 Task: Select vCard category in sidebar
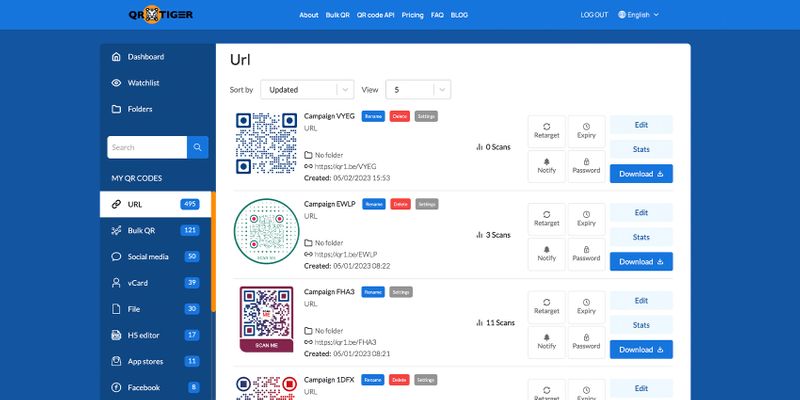coord(155,283)
